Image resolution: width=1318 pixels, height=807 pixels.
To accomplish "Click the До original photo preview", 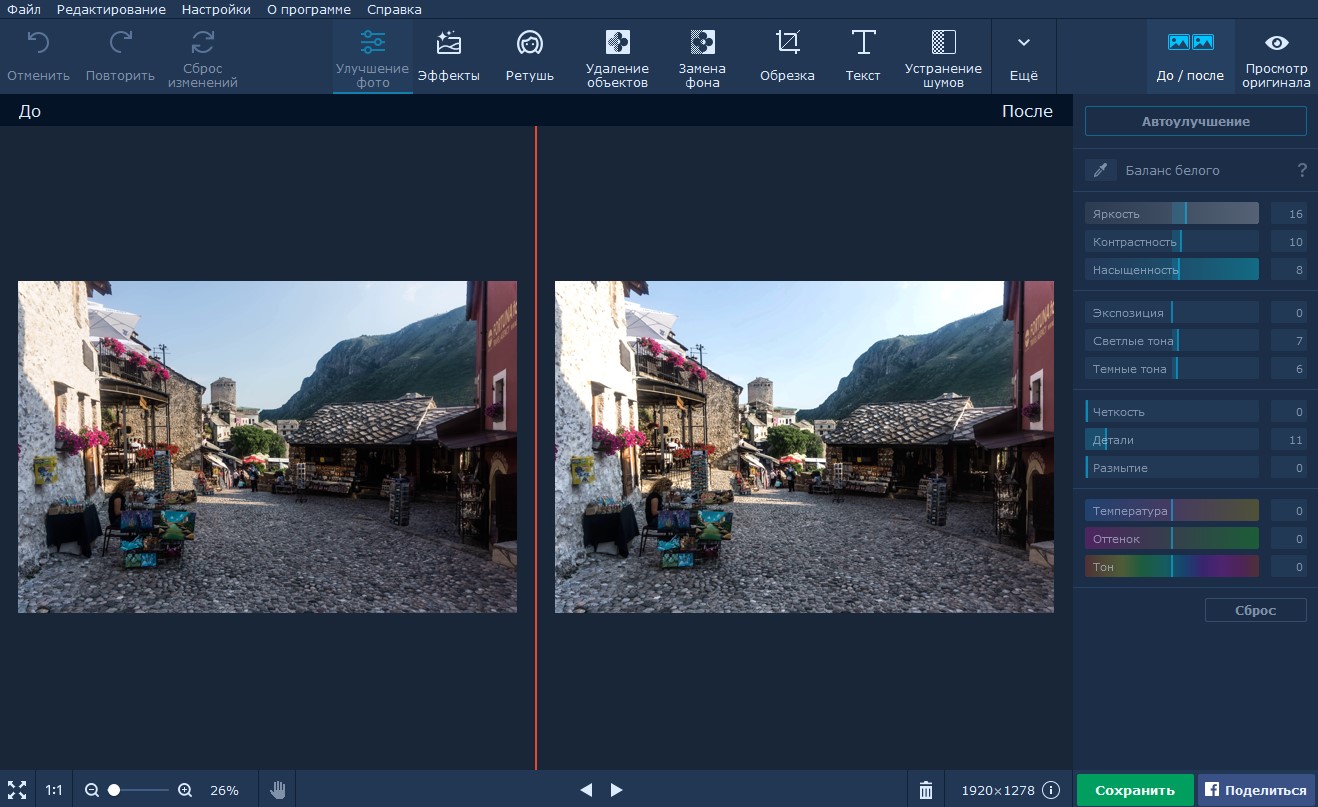I will (x=267, y=446).
